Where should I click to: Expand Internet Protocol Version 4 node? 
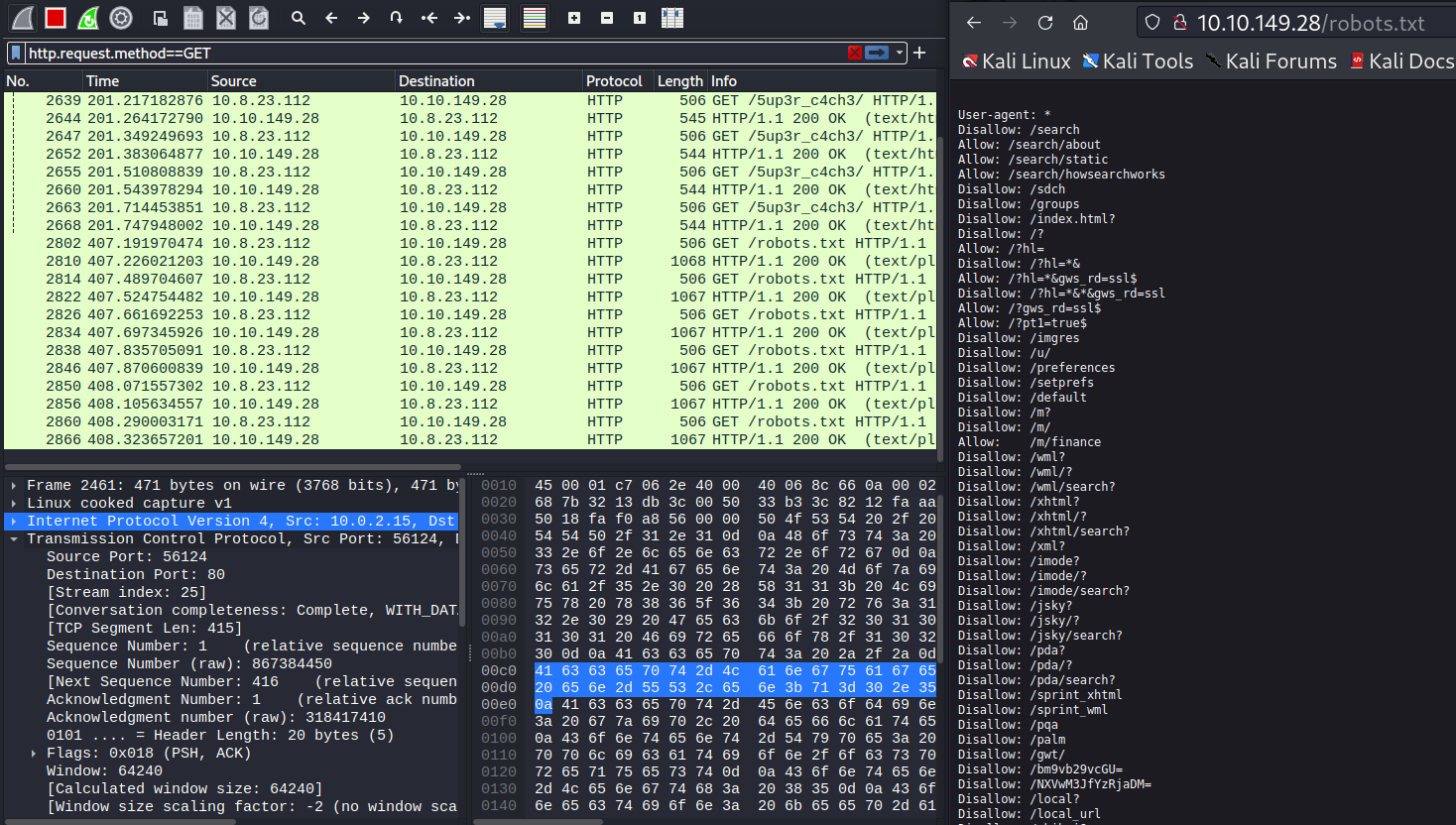point(14,522)
